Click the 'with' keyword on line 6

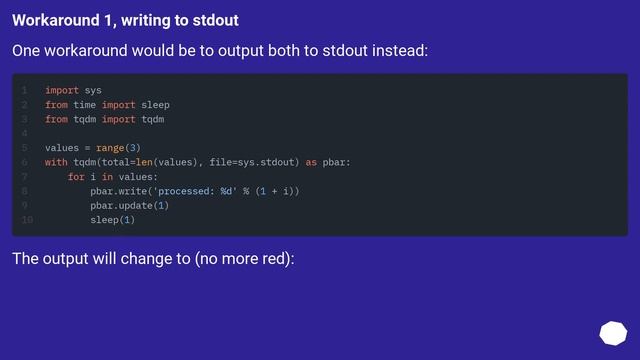tap(56, 162)
